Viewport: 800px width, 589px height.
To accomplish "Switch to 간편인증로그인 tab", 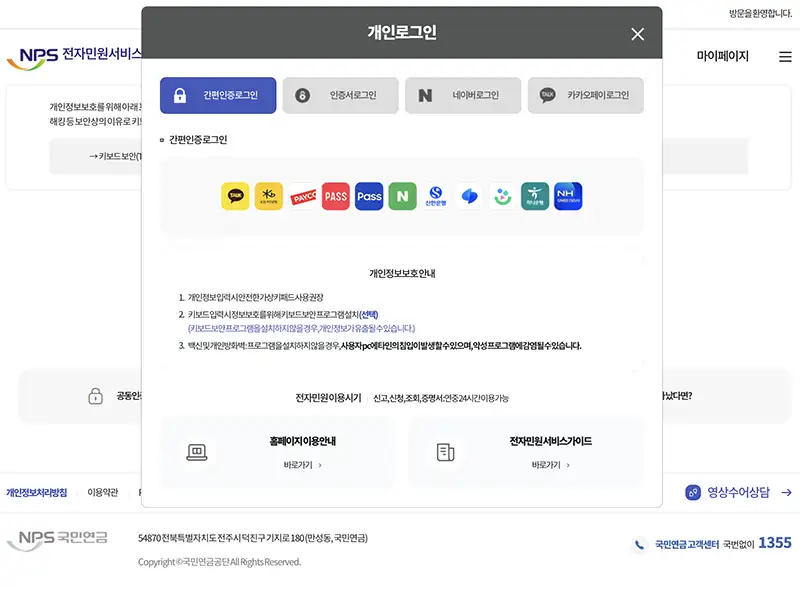I will pos(218,95).
